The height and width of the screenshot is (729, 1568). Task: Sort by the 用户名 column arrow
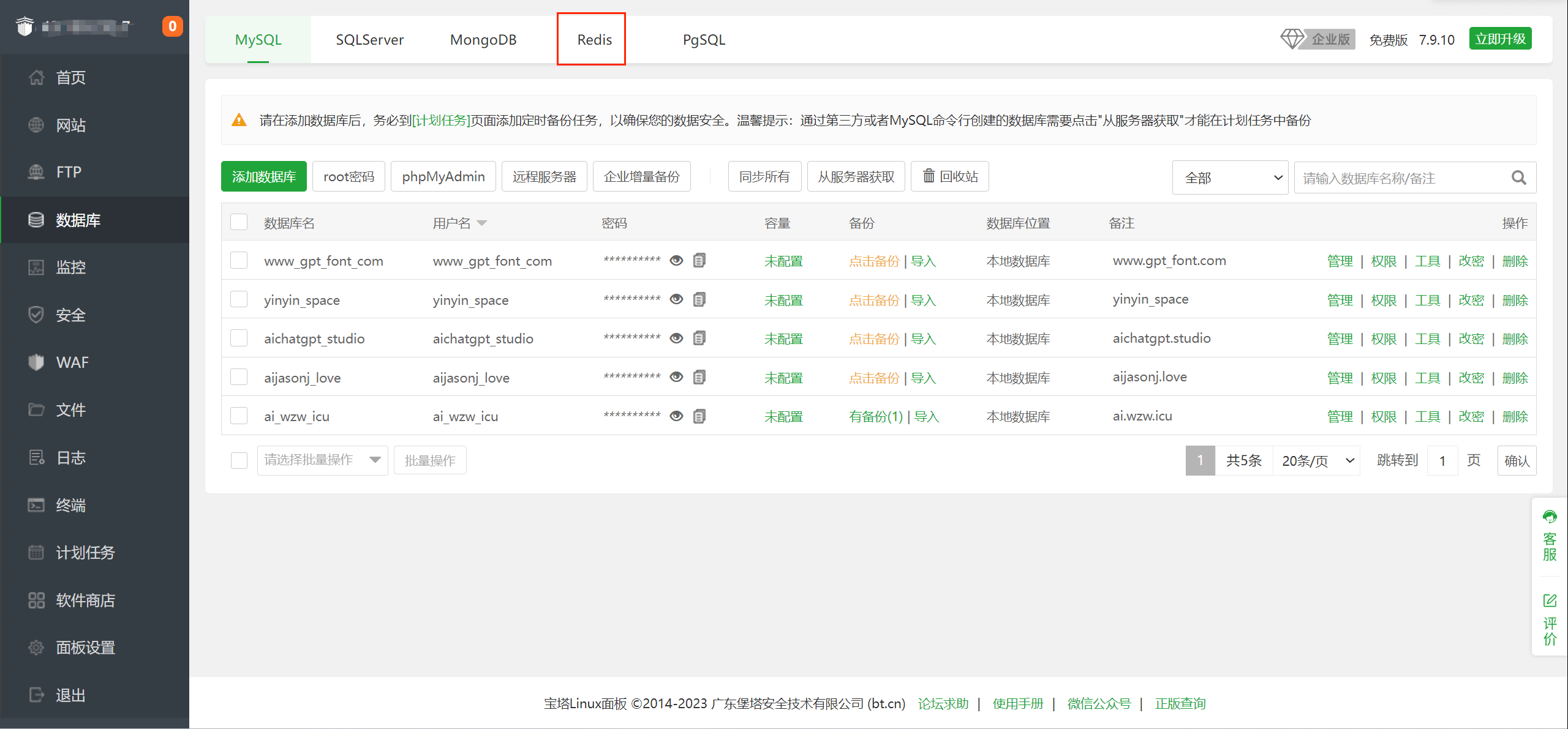pos(482,223)
